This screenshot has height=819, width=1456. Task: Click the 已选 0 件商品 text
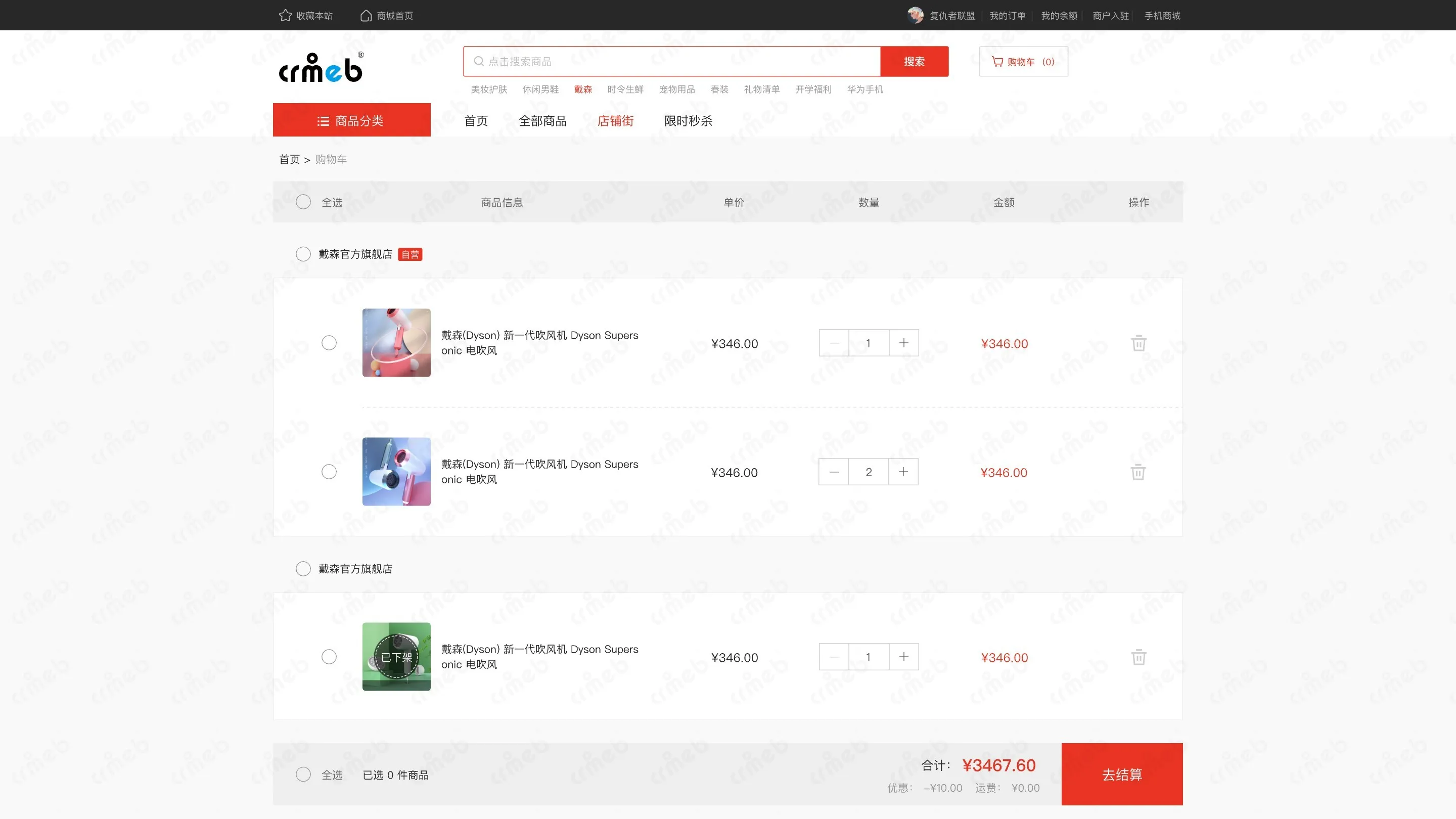click(396, 775)
